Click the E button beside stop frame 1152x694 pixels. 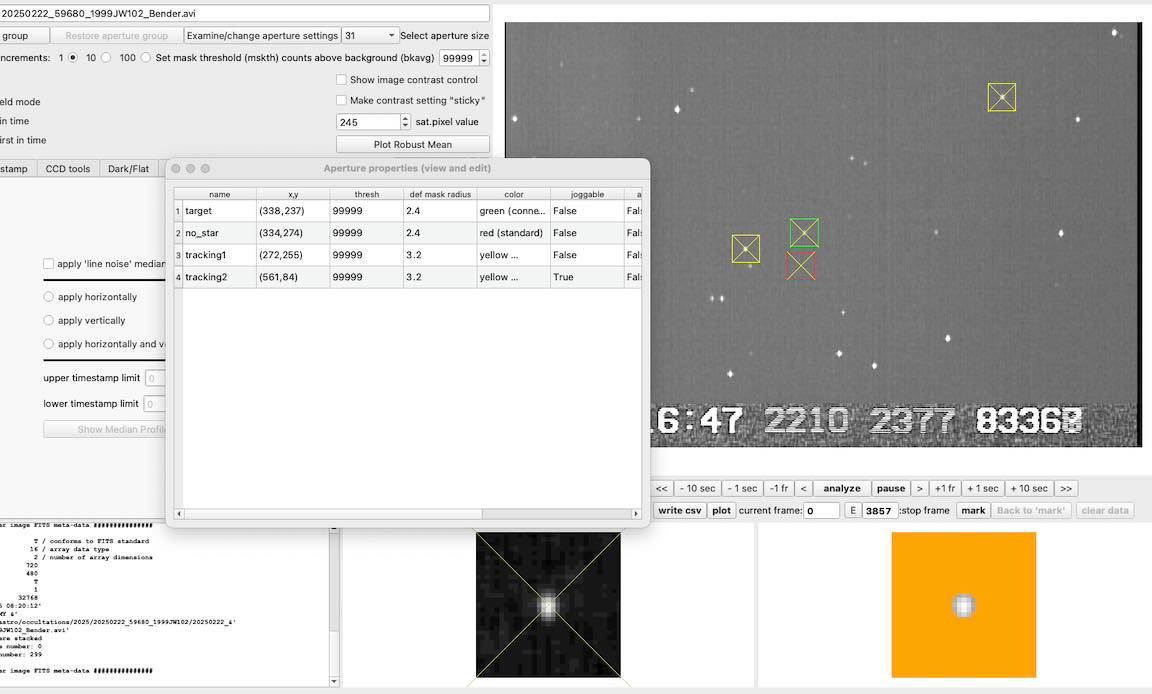(852, 510)
